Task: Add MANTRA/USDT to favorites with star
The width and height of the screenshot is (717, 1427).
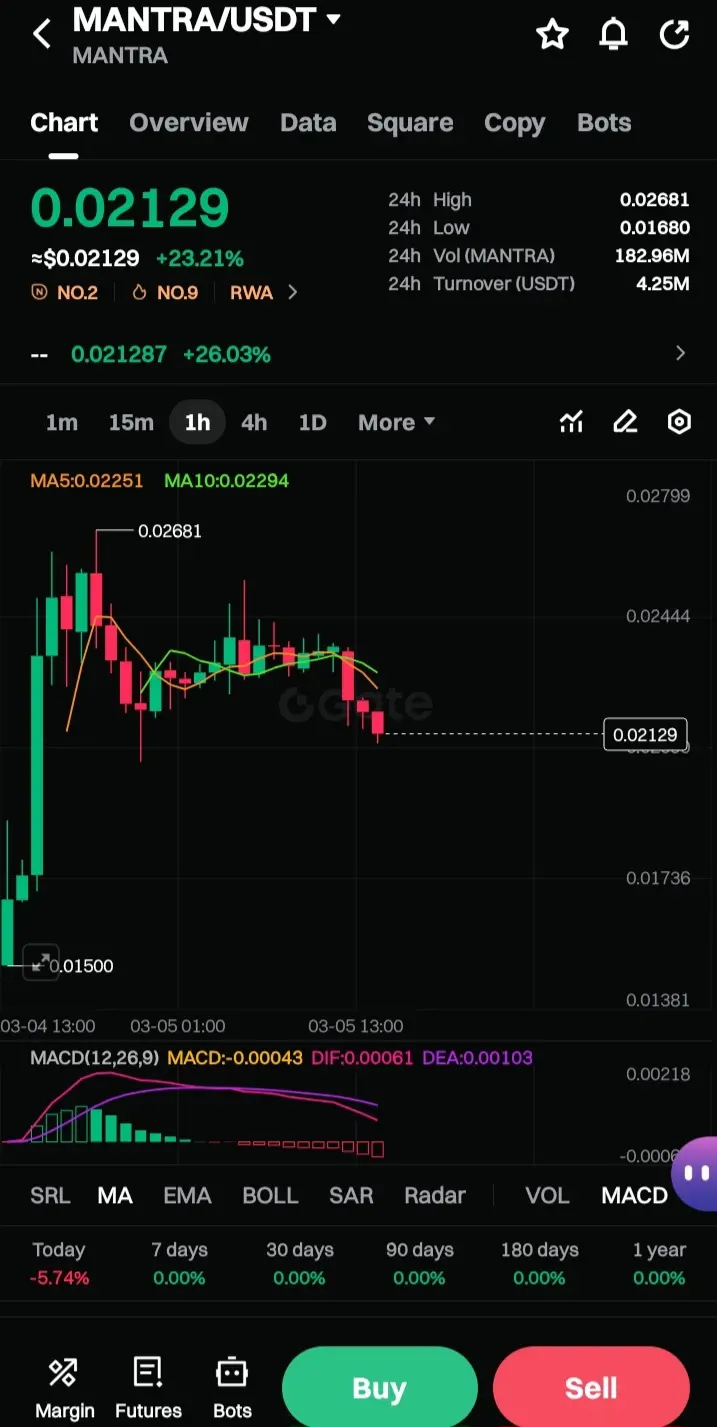Action: (x=552, y=34)
